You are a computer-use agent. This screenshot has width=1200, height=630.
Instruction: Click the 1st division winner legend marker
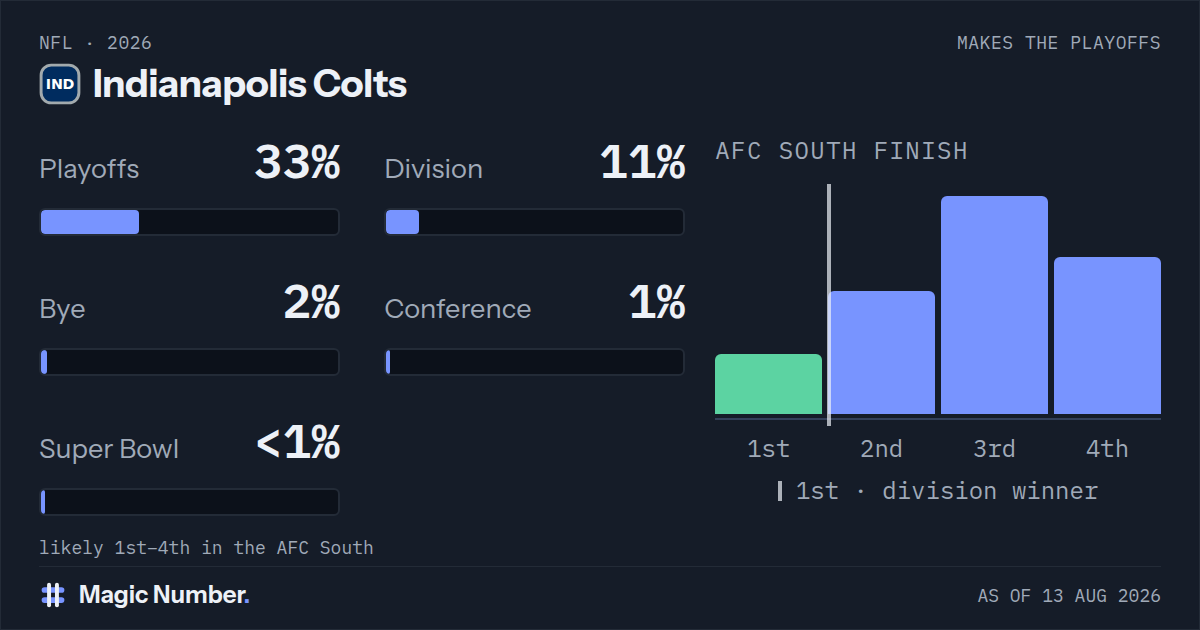[780, 491]
